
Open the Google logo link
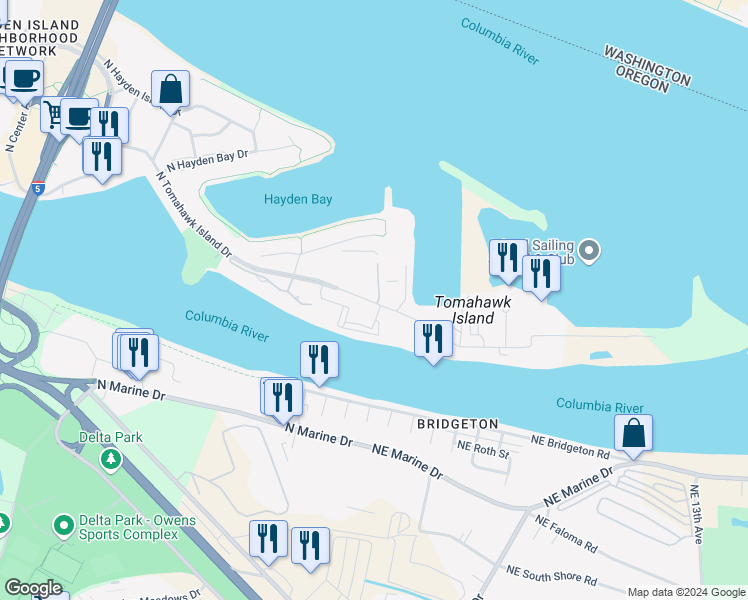pos(33,589)
